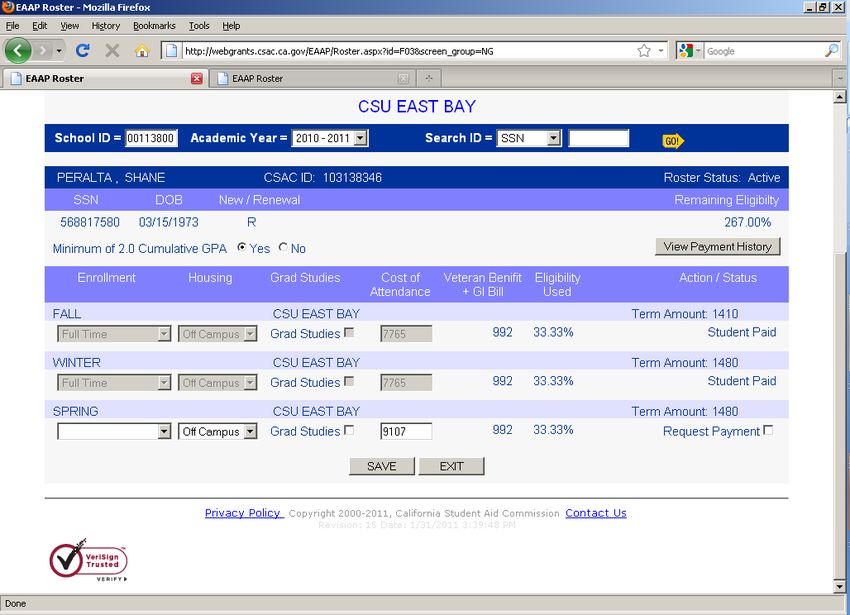This screenshot has width=850, height=615.
Task: Open the address bar history dropdown
Action: click(661, 51)
